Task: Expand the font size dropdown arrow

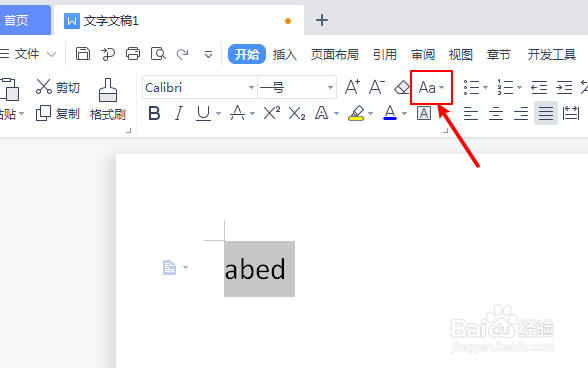Action: (x=330, y=87)
